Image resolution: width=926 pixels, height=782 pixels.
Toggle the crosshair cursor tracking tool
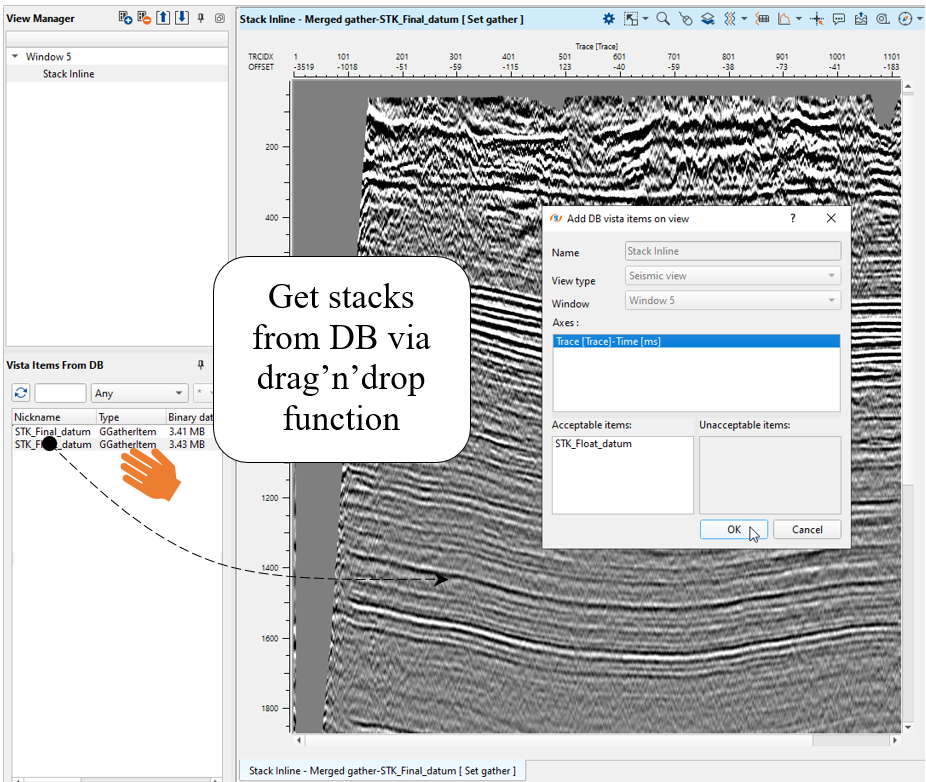pyautogui.click(x=816, y=19)
